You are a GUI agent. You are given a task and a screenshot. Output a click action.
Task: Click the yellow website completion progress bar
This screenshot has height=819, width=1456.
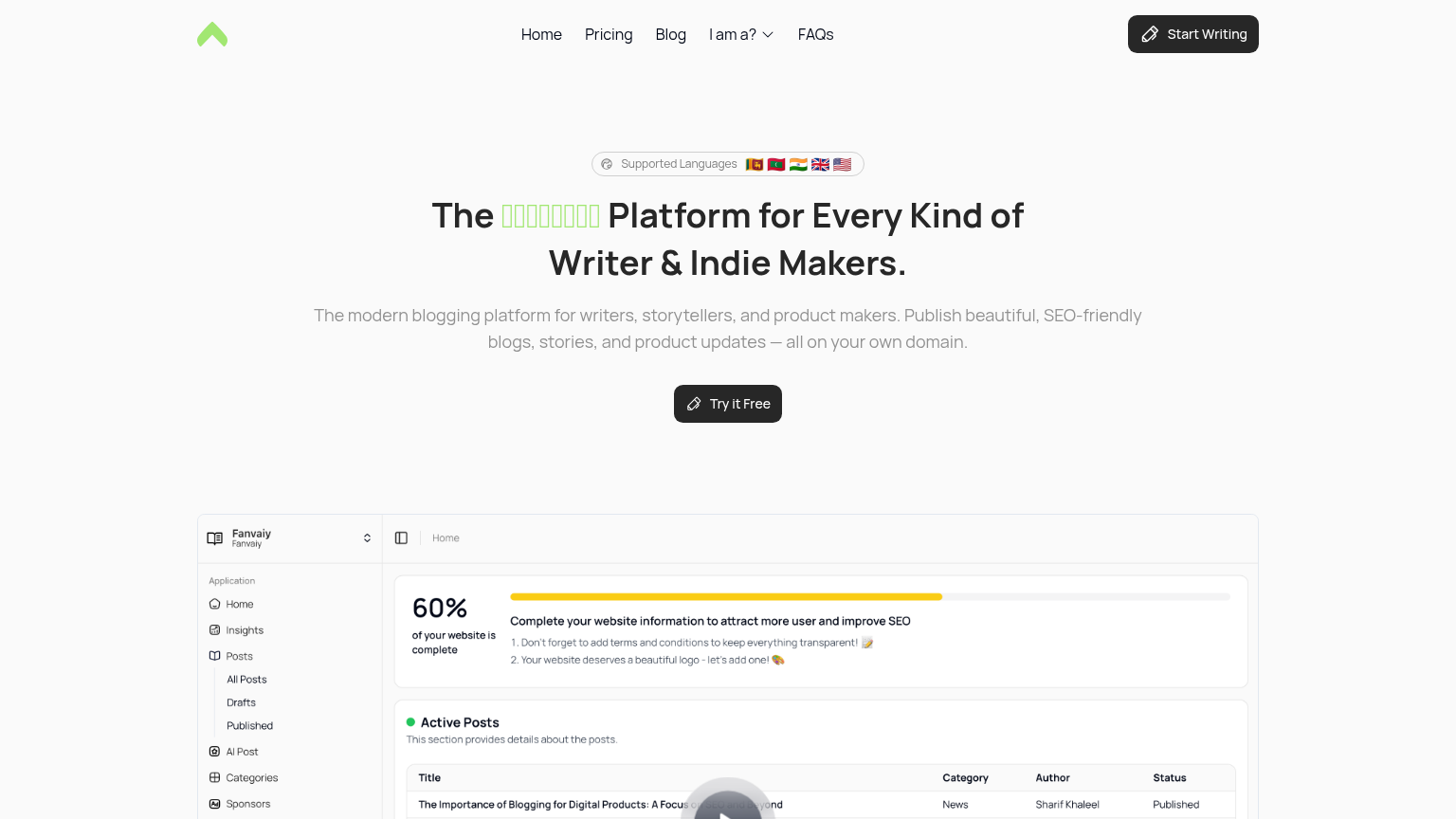coord(726,597)
